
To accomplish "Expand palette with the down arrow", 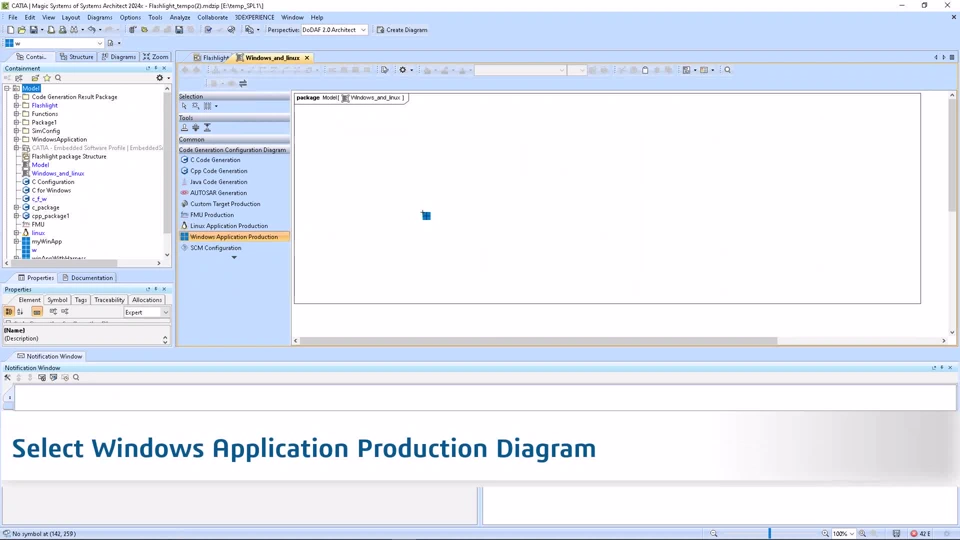I will tap(234, 258).
